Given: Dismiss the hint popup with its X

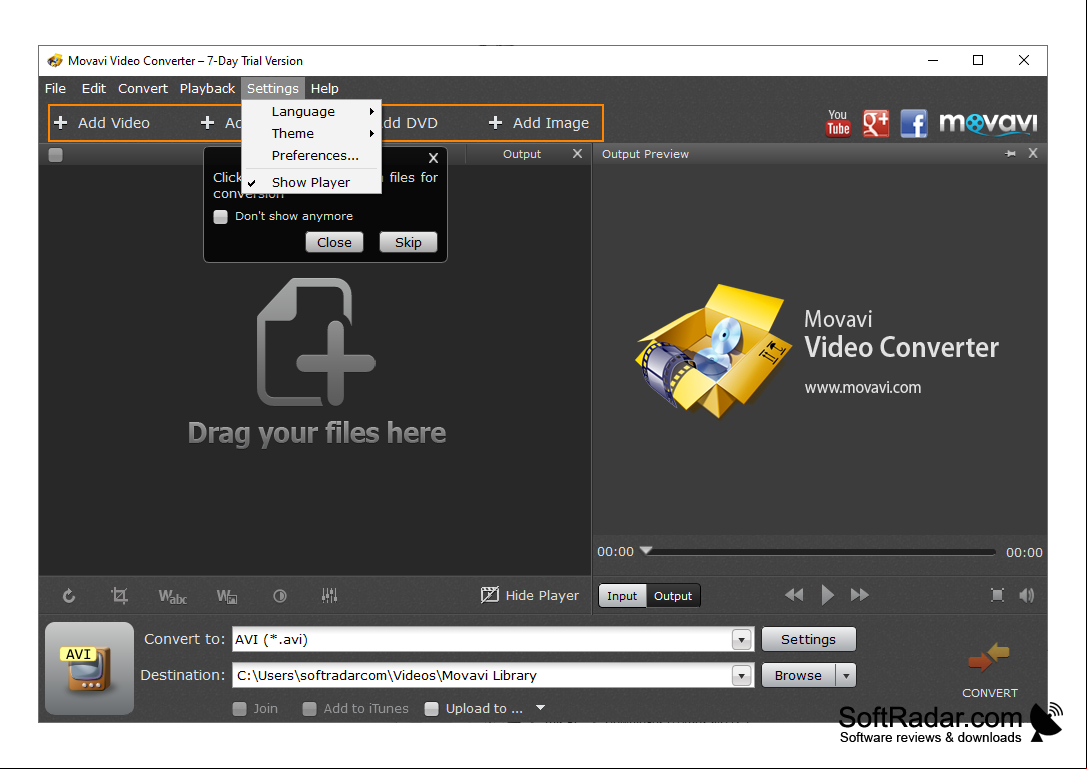Looking at the screenshot, I should [x=433, y=158].
